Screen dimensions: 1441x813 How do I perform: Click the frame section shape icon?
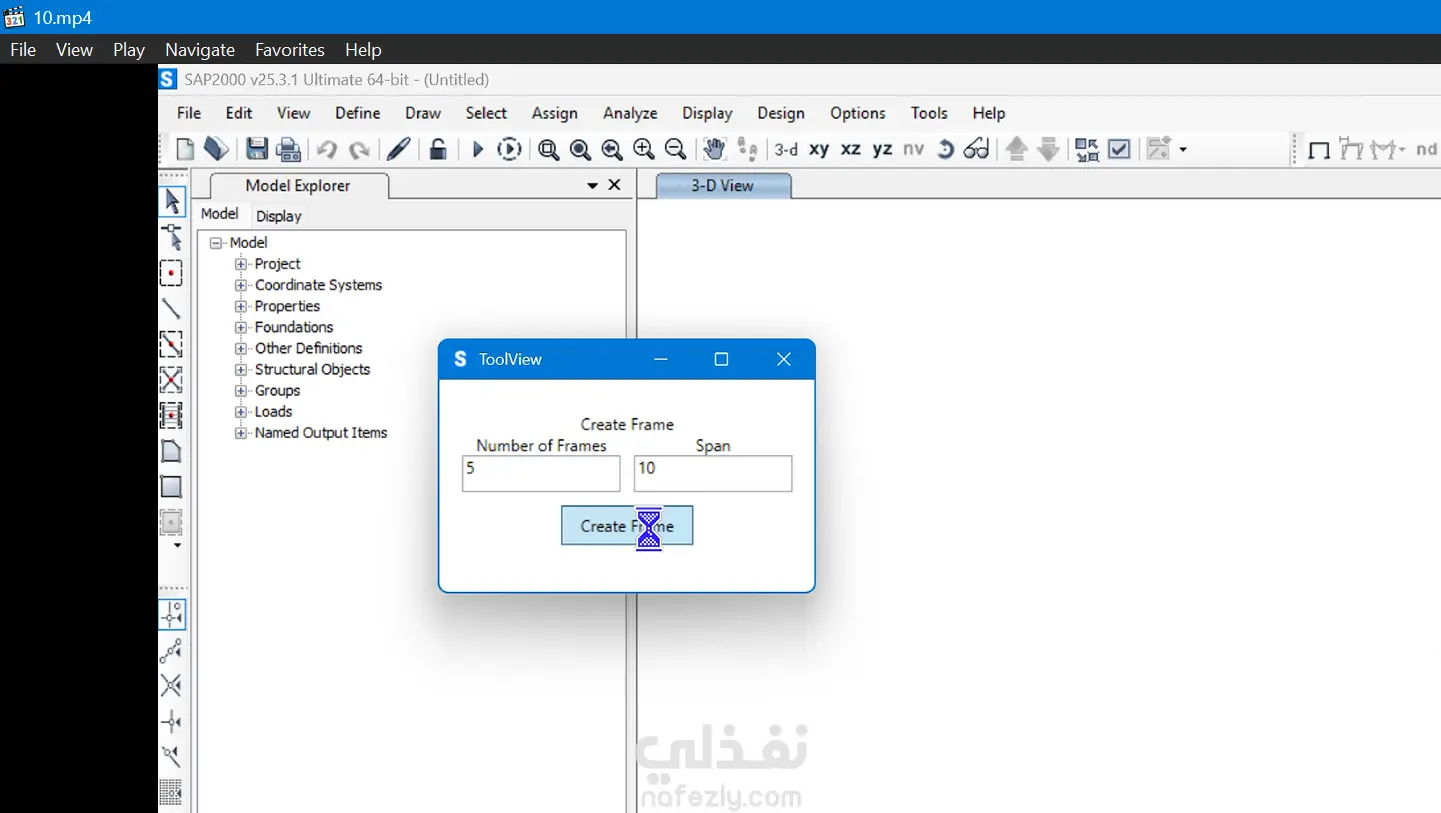(x=1319, y=150)
